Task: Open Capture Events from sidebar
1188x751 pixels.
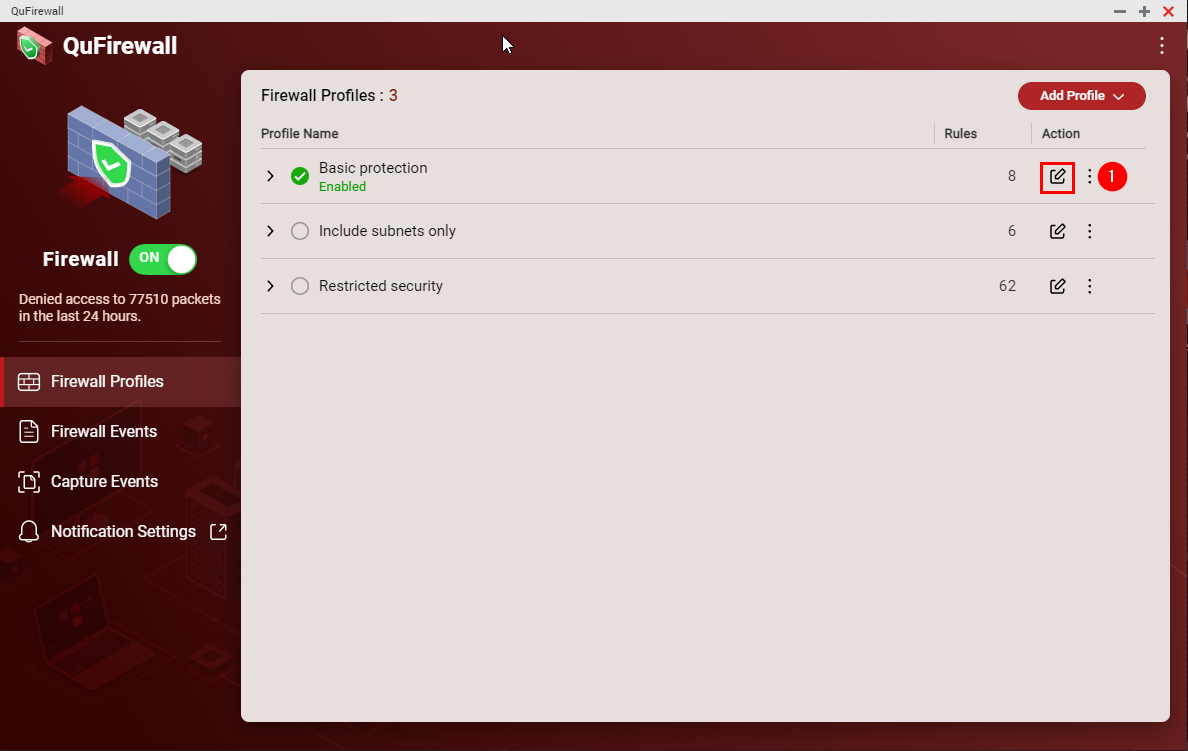Action: point(104,482)
